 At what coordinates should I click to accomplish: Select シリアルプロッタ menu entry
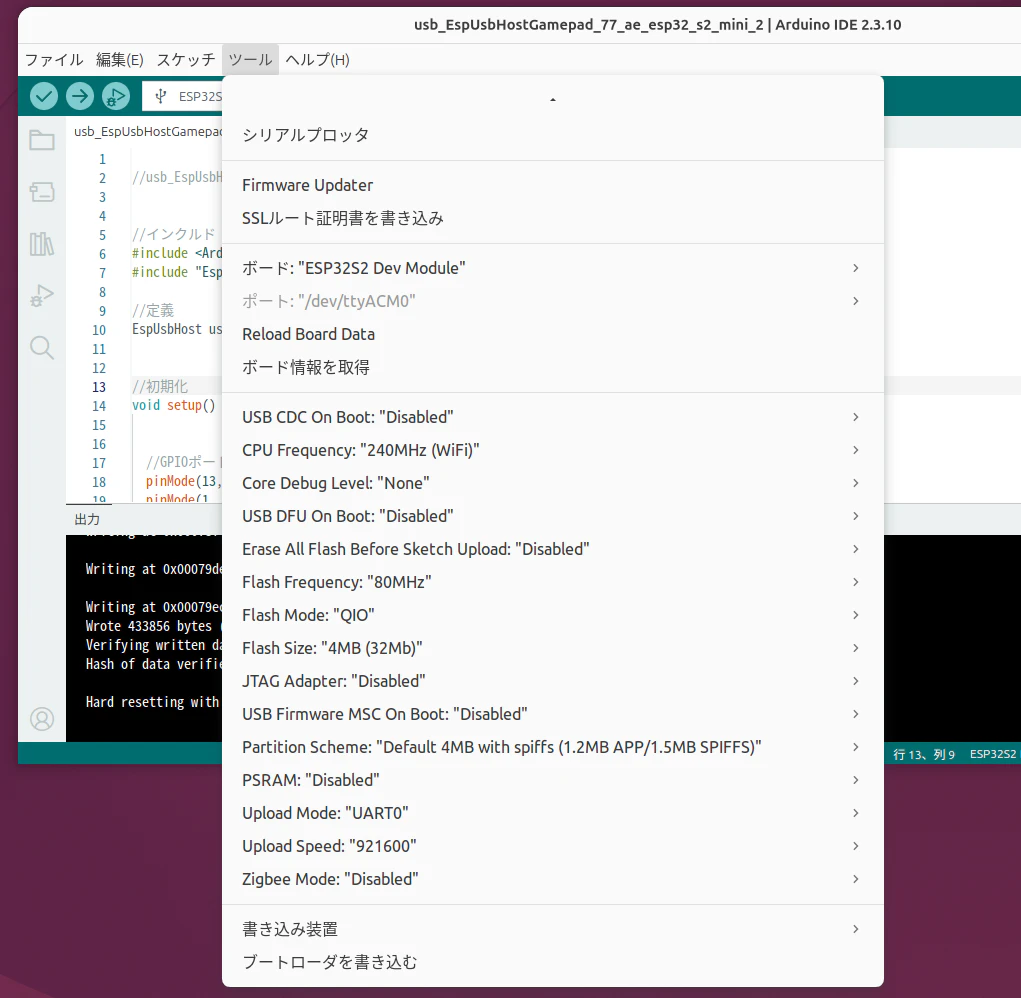pyautogui.click(x=552, y=135)
